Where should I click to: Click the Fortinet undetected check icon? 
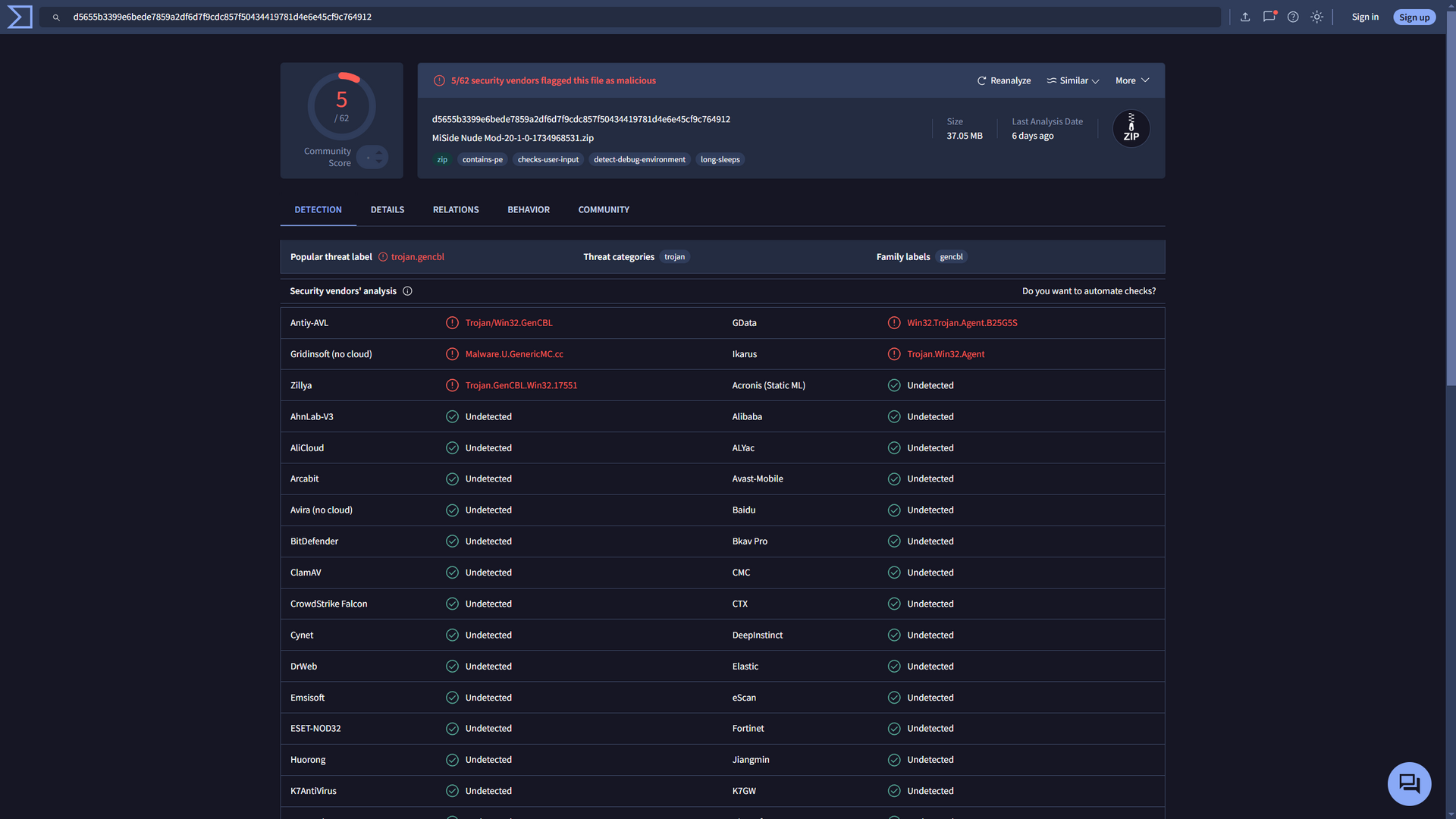[894, 729]
